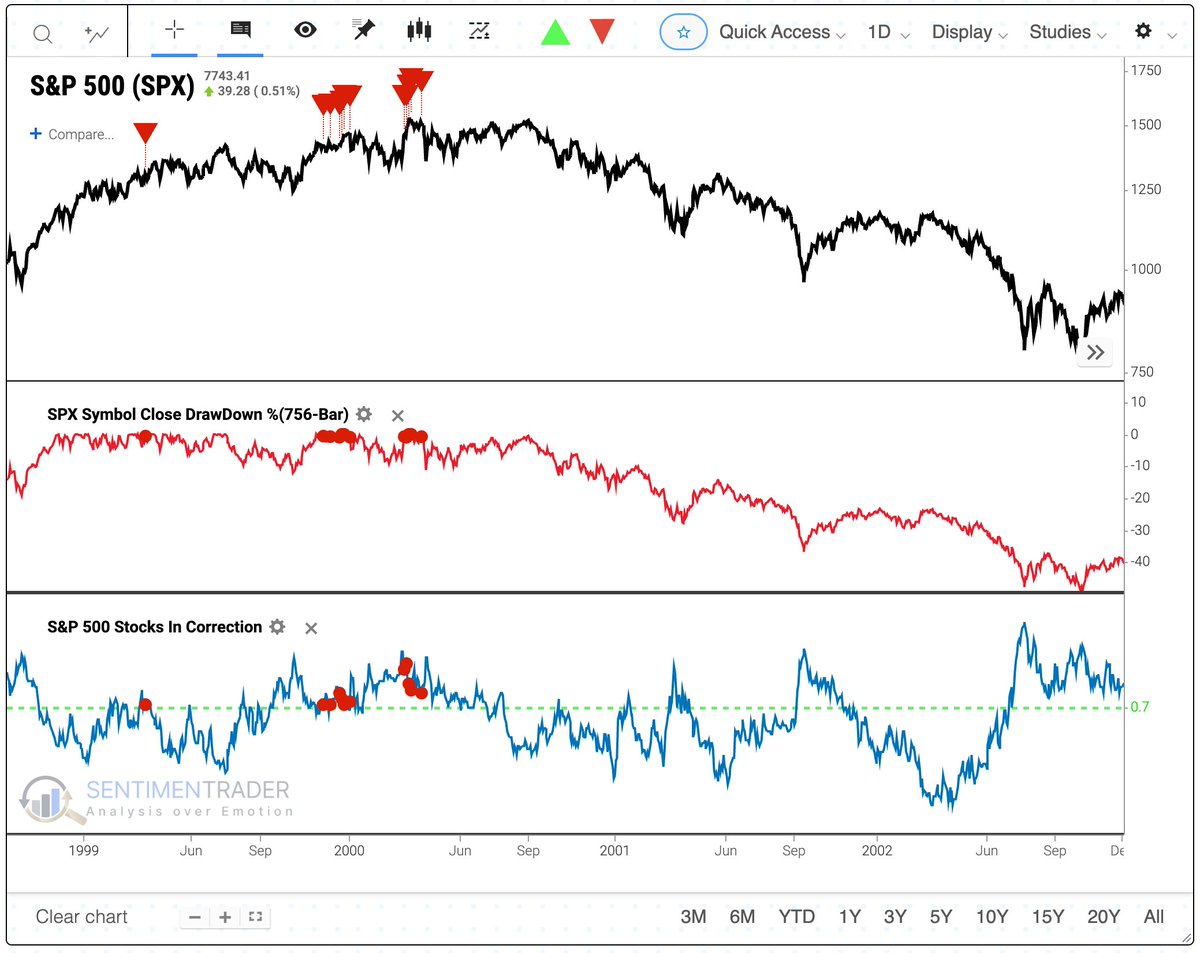This screenshot has width=1200, height=953.
Task: Open the Studies menu
Action: 1068,32
